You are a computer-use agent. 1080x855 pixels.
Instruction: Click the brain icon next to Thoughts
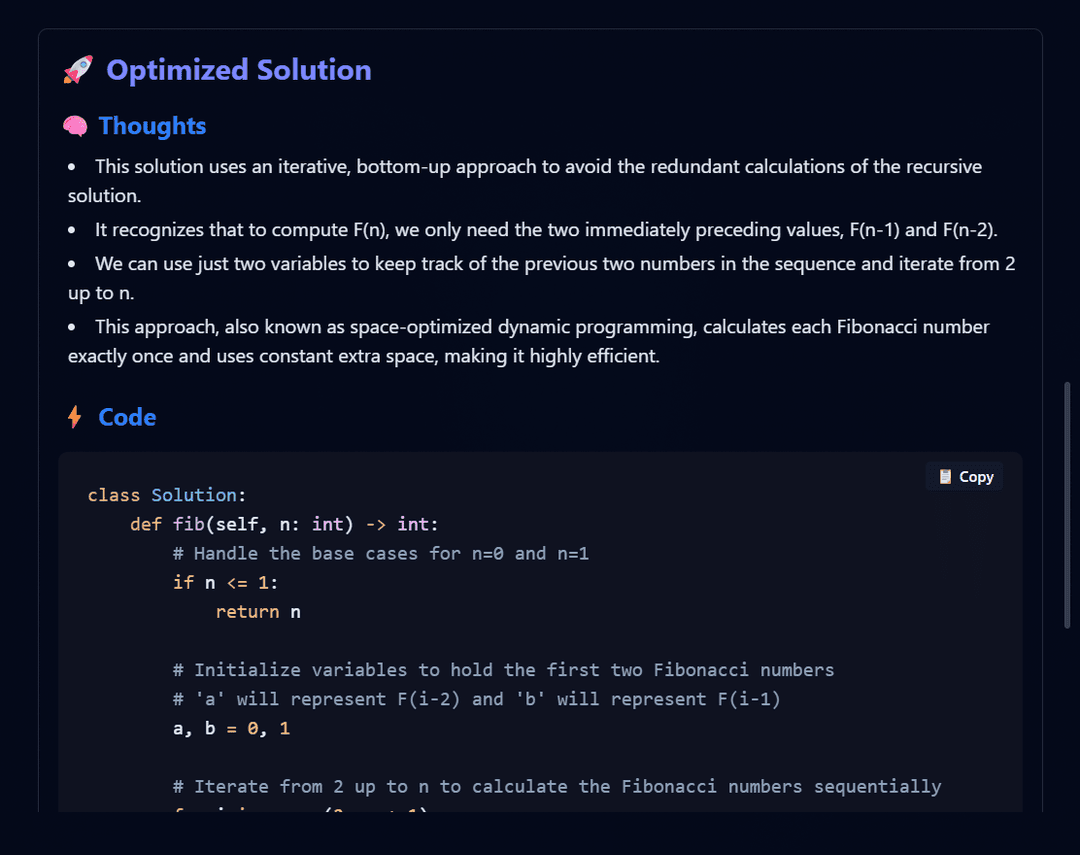(75, 126)
